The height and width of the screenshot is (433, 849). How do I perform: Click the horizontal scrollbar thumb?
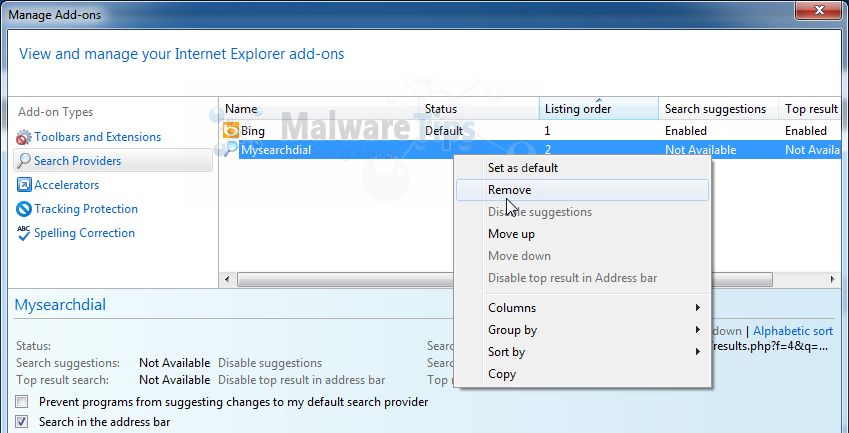505,279
